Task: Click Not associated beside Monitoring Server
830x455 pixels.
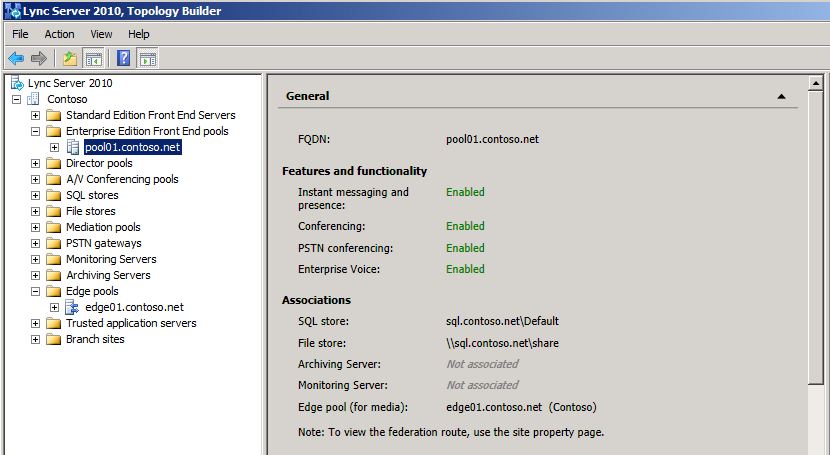Action: coord(482,385)
